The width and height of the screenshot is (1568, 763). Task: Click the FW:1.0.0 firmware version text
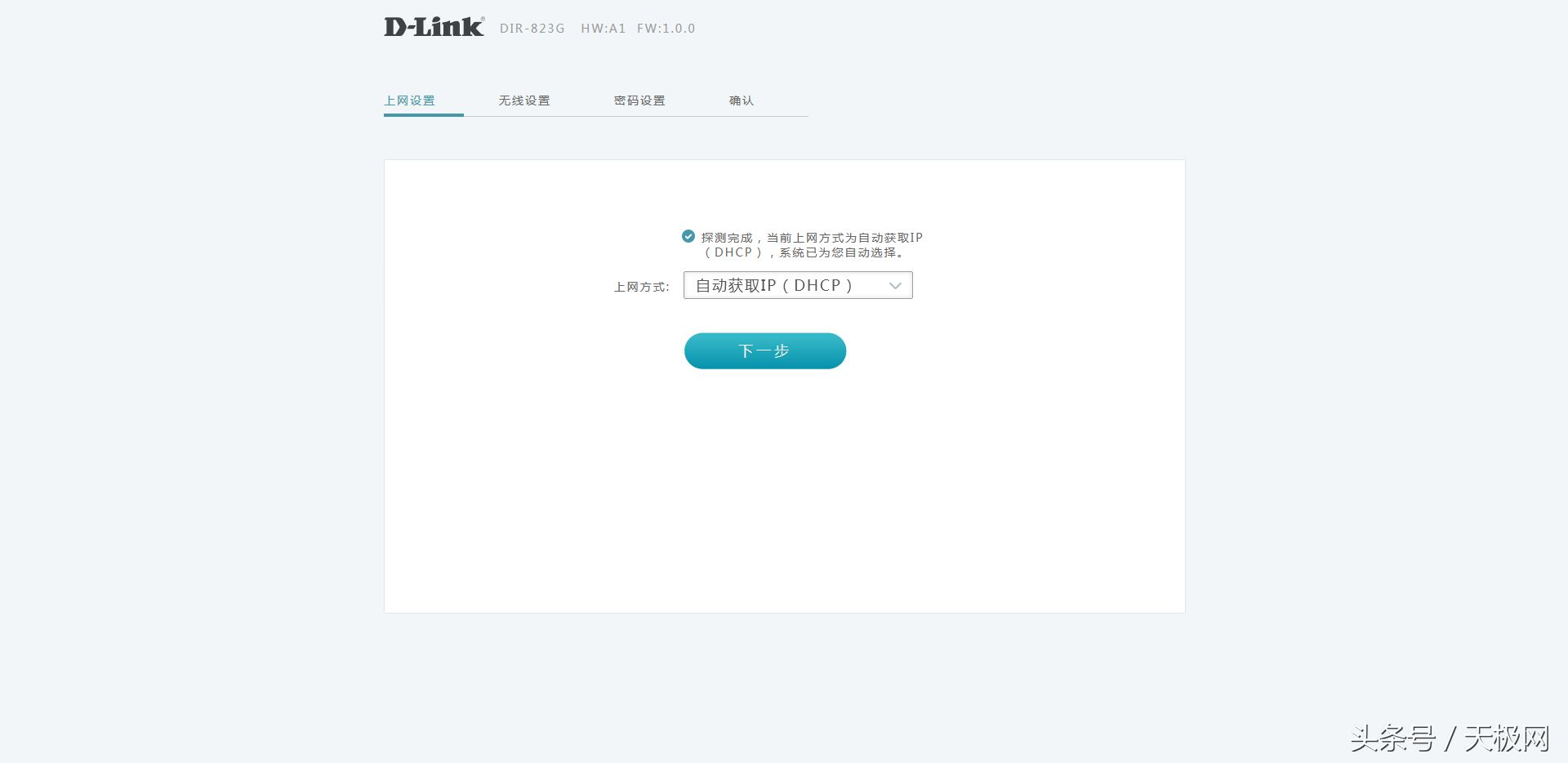tap(666, 28)
